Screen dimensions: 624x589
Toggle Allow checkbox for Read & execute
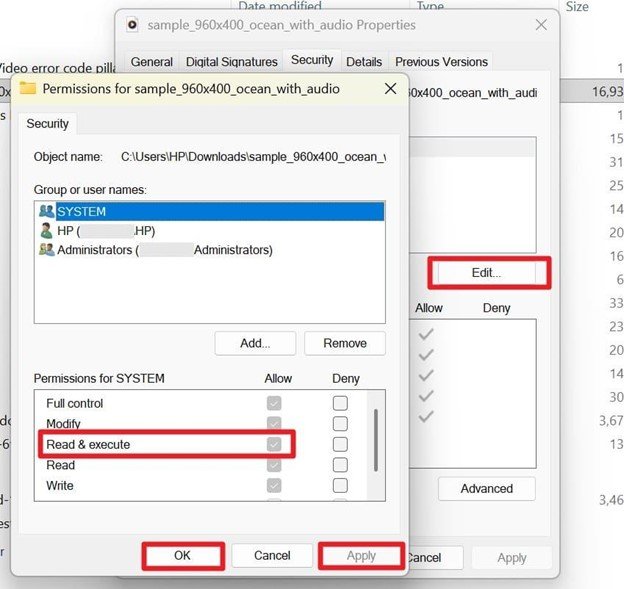click(274, 444)
